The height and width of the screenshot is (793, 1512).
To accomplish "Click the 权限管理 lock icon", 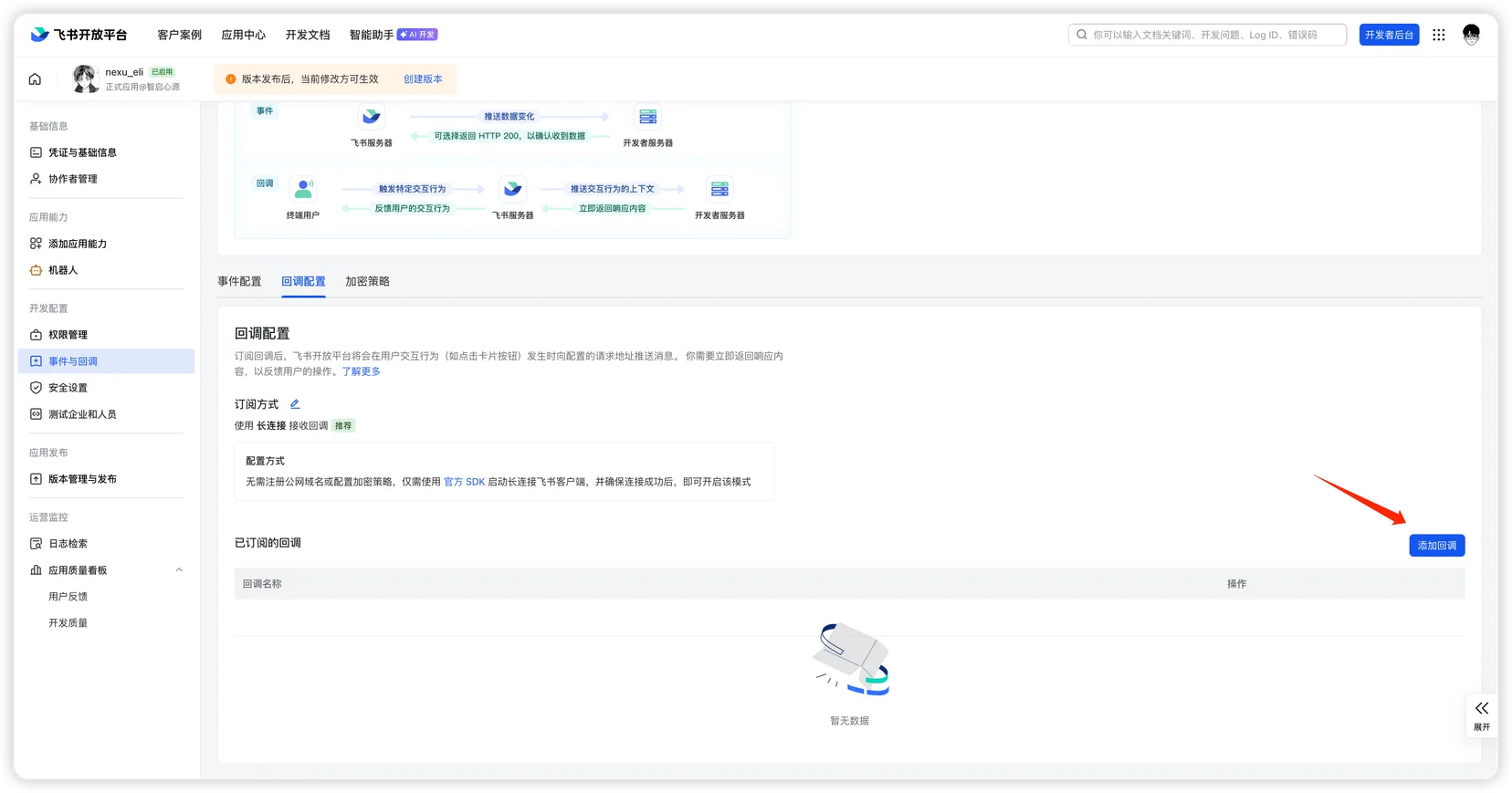I will (36, 335).
